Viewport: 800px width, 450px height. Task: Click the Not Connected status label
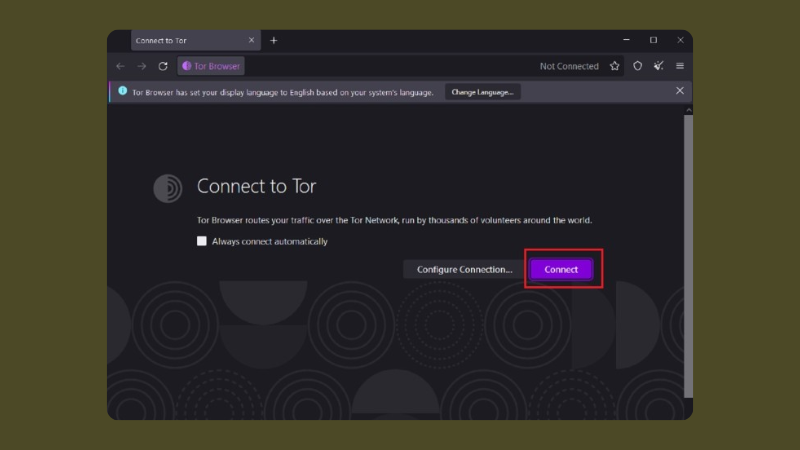pyautogui.click(x=569, y=66)
